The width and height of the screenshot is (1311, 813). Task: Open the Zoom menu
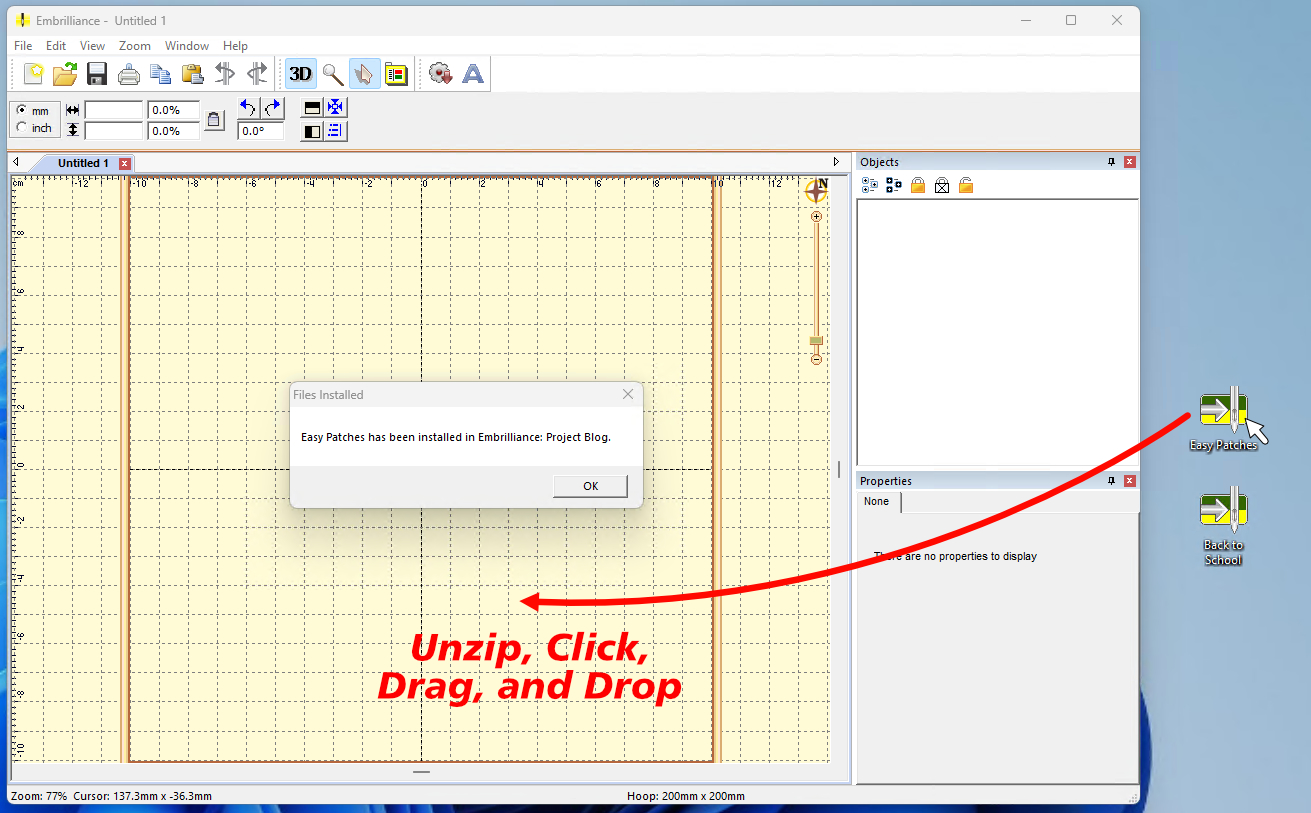pyautogui.click(x=134, y=46)
